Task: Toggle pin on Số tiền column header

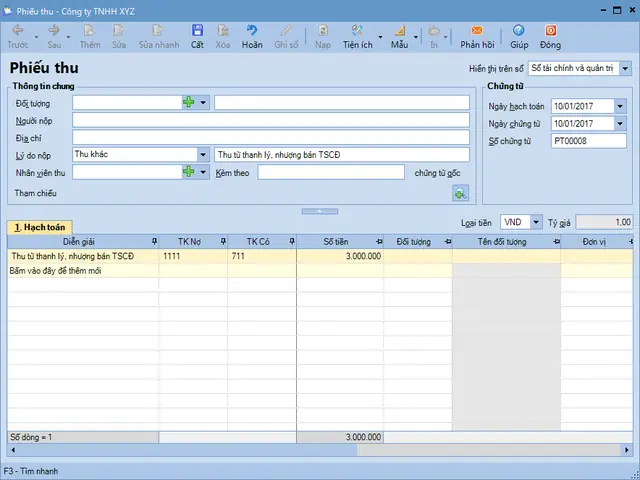Action: coord(378,241)
